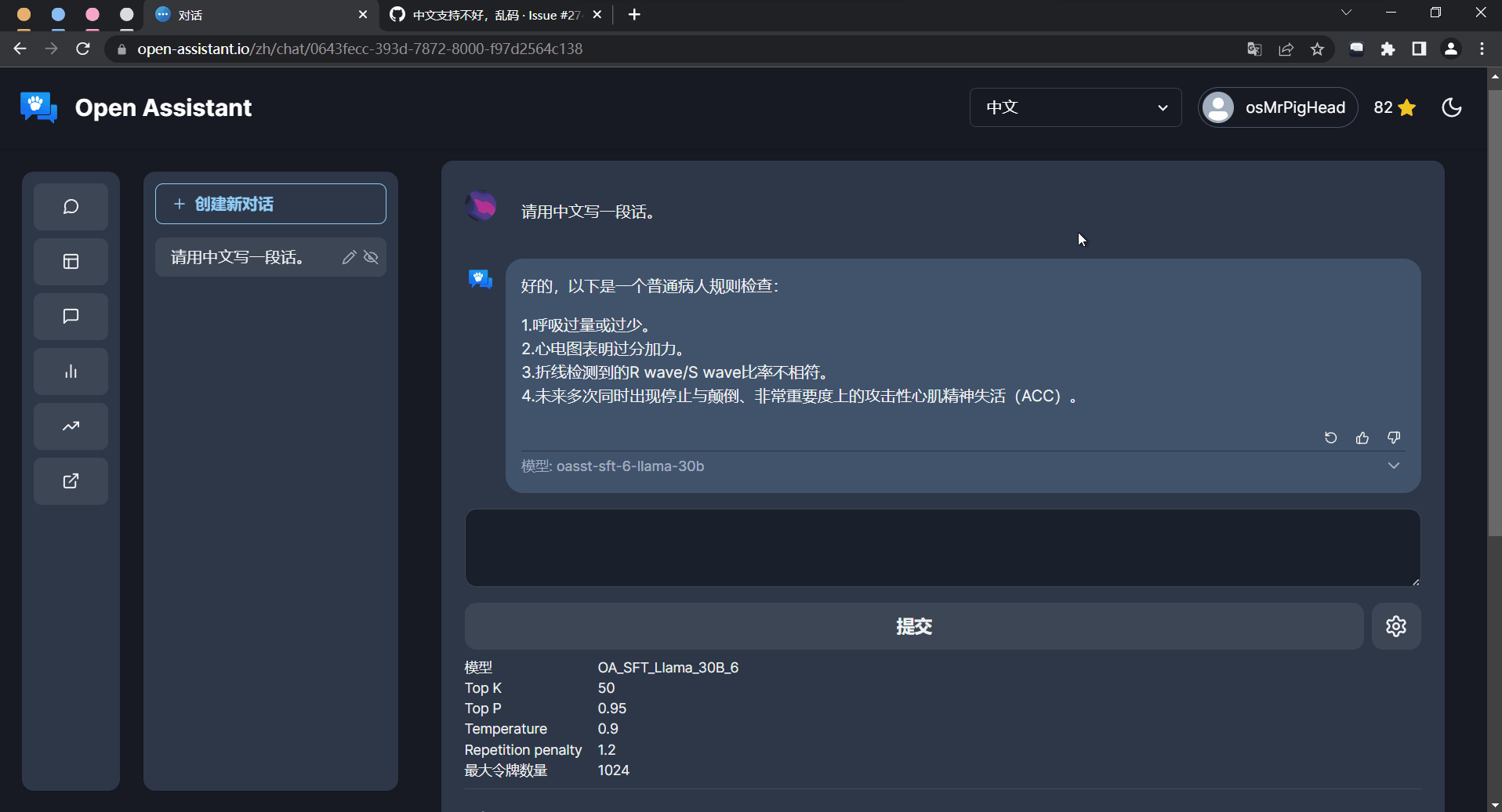Viewport: 1502px width, 812px height.
Task: Click the Open Assistant paw logo
Action: click(x=38, y=107)
